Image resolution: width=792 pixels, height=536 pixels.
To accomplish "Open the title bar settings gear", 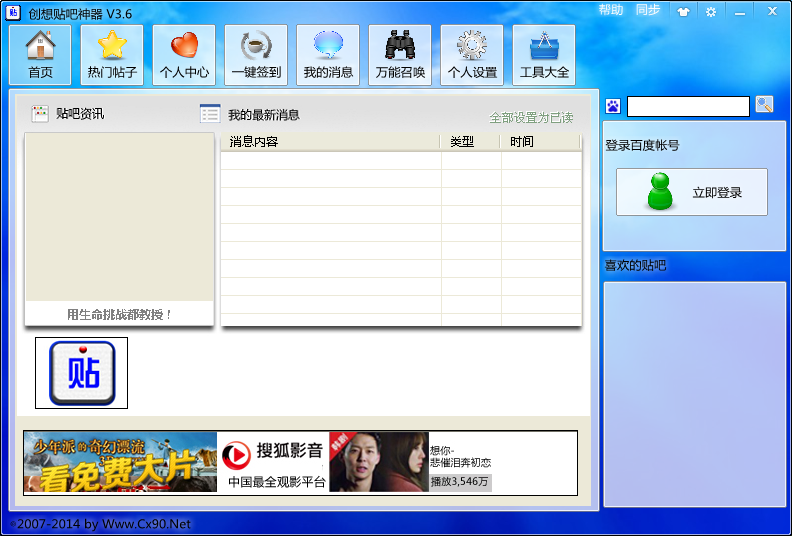I will pos(711,12).
